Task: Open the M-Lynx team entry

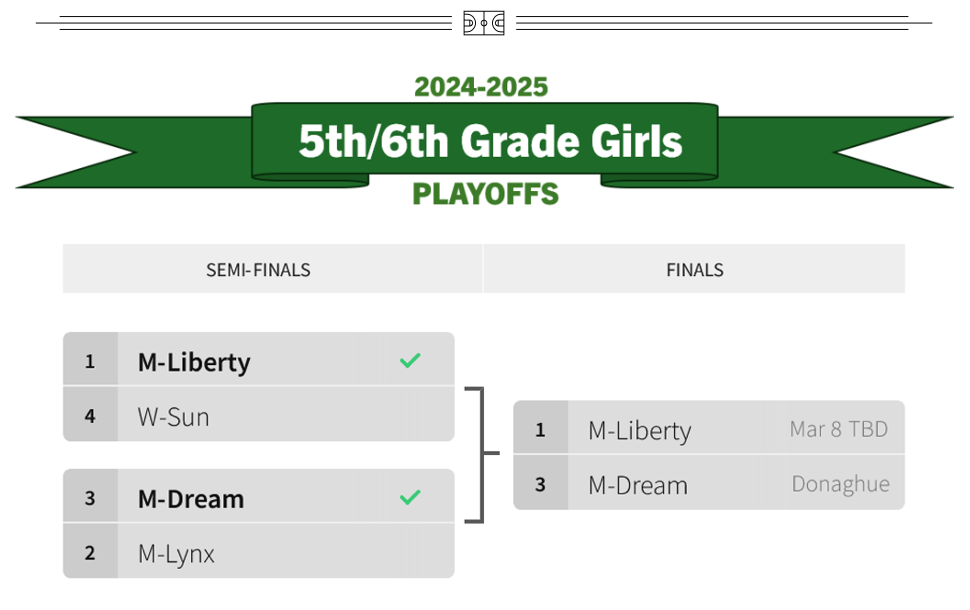Action: 176,553
